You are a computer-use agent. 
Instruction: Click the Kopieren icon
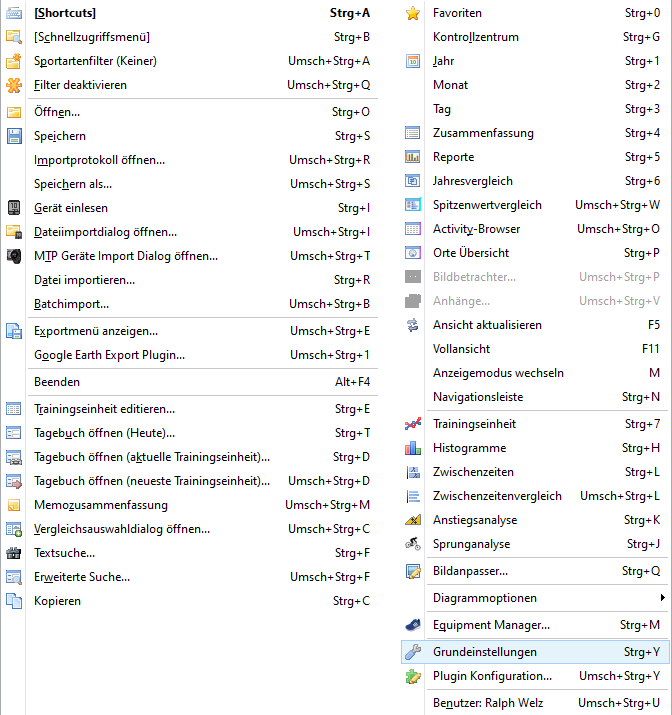14,601
